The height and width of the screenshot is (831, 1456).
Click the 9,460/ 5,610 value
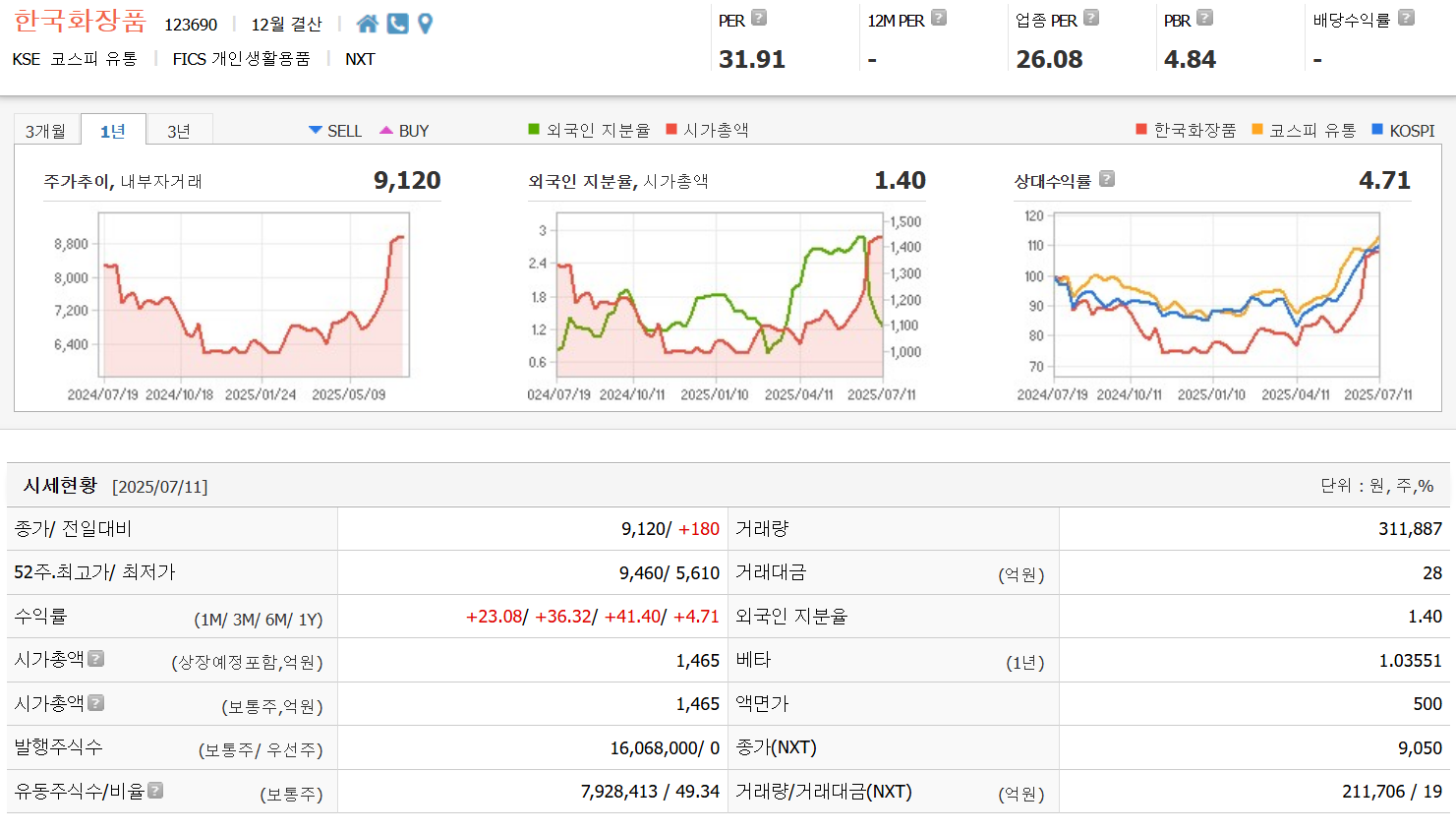tap(670, 573)
